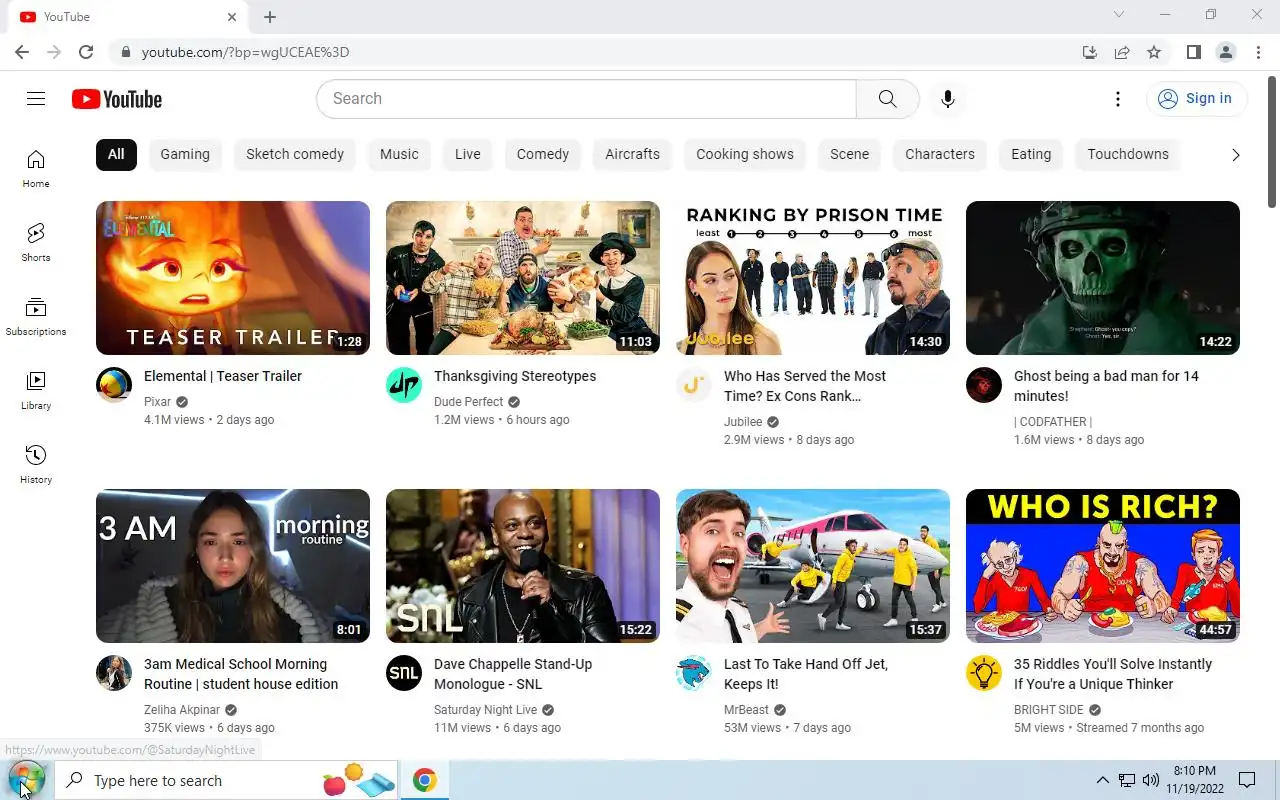Open the Ranking By Prison Time thumbnail
The width and height of the screenshot is (1280, 800).
coord(813,278)
